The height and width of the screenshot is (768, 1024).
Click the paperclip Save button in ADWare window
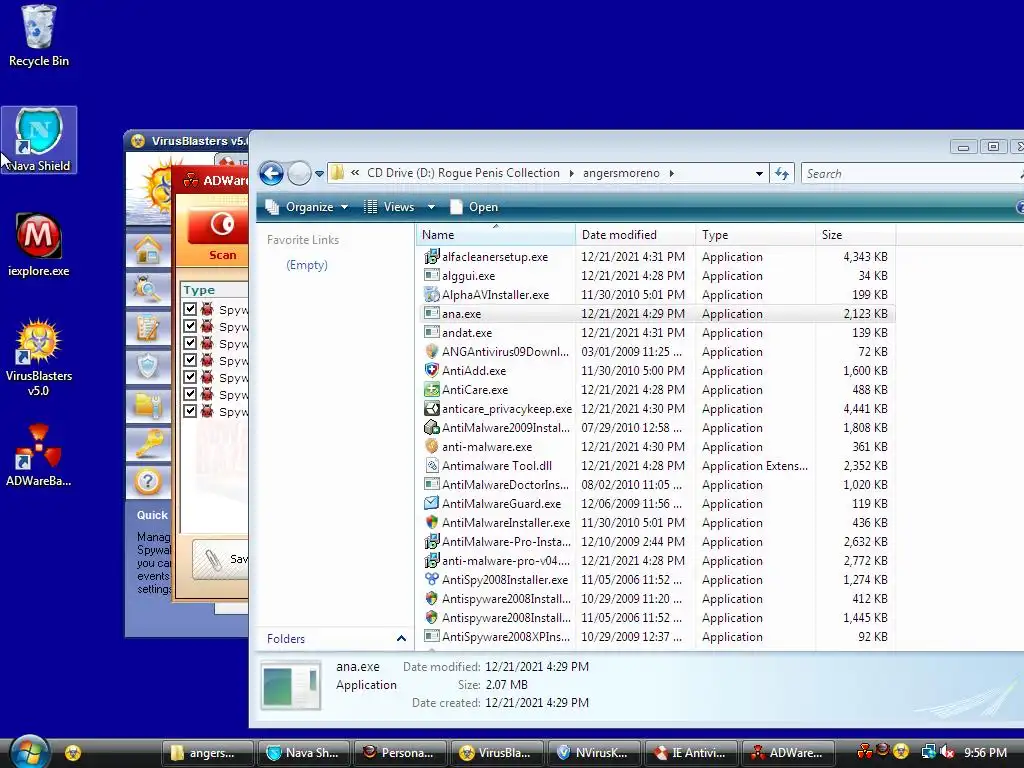[x=221, y=559]
